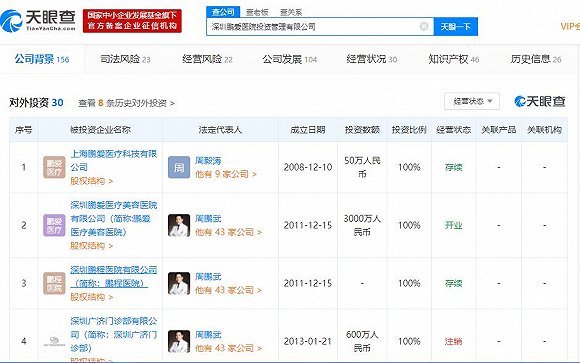Click the 开业 status in row 2
This screenshot has height=363, width=580.
point(453,225)
